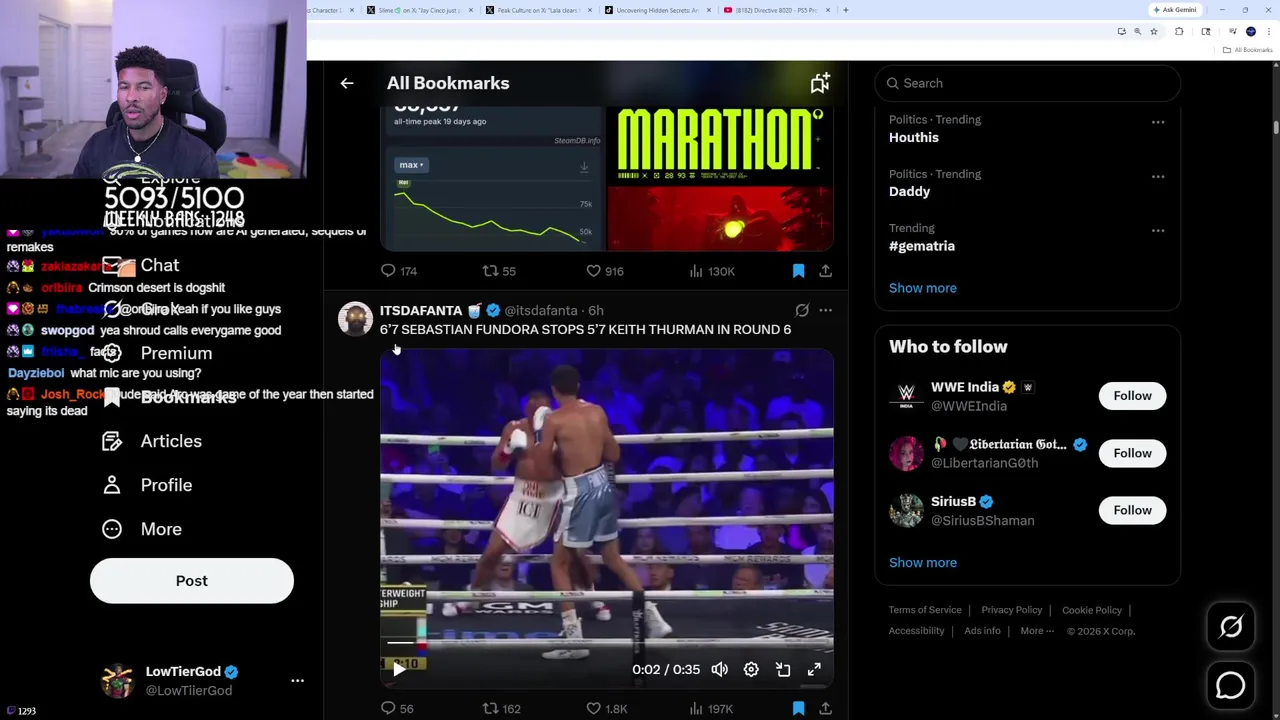Open more options for ITSDAFANTA post
This screenshot has height=720, width=1280.
coord(825,310)
